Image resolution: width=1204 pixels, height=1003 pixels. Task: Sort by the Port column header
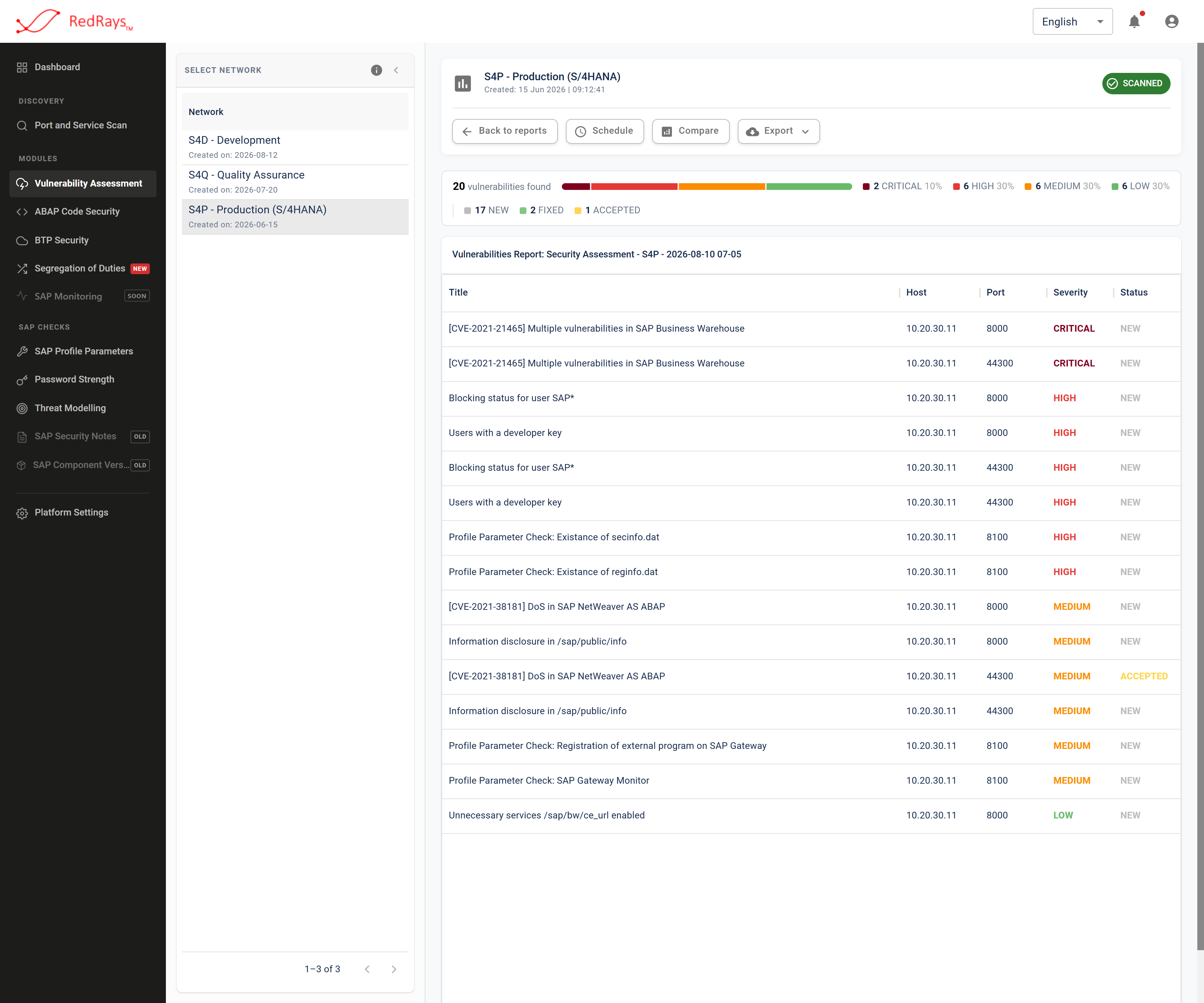coord(995,293)
